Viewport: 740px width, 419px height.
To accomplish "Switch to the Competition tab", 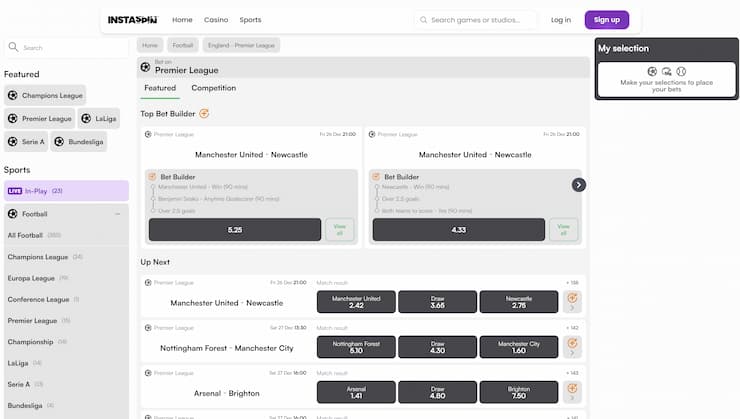I will (x=213, y=88).
